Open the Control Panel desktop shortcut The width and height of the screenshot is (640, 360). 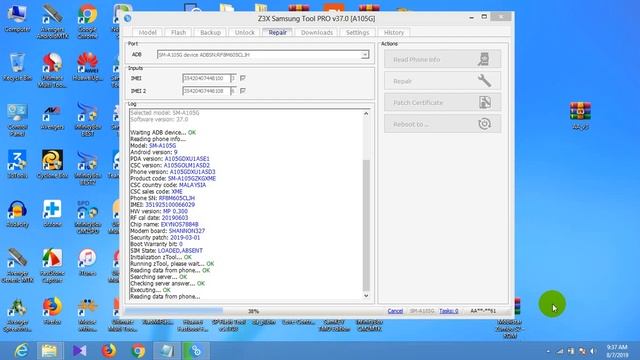pos(17,120)
